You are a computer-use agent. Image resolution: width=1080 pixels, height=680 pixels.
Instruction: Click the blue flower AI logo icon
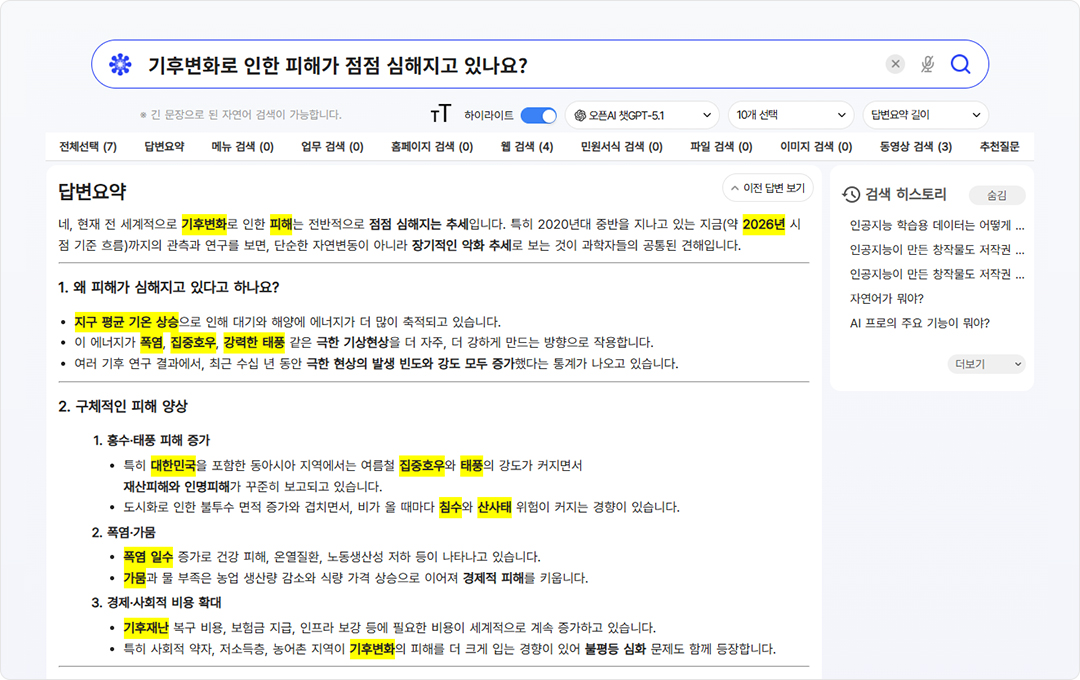point(120,65)
